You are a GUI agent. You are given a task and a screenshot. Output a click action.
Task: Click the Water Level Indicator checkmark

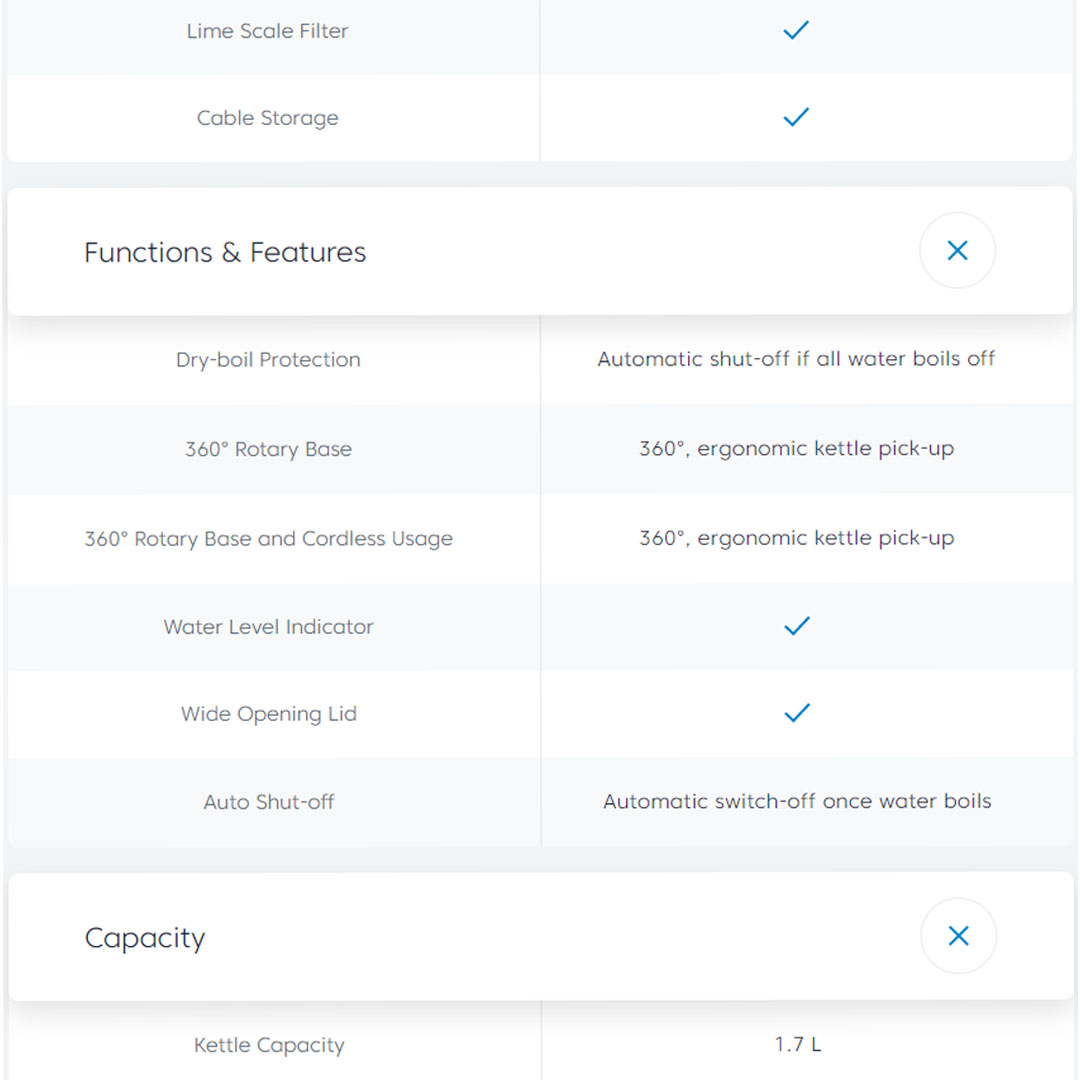(x=797, y=627)
